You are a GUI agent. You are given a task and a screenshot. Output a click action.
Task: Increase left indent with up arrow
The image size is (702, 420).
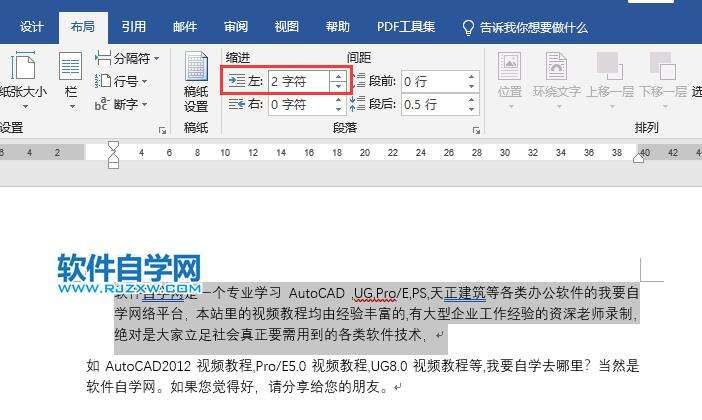[x=338, y=76]
